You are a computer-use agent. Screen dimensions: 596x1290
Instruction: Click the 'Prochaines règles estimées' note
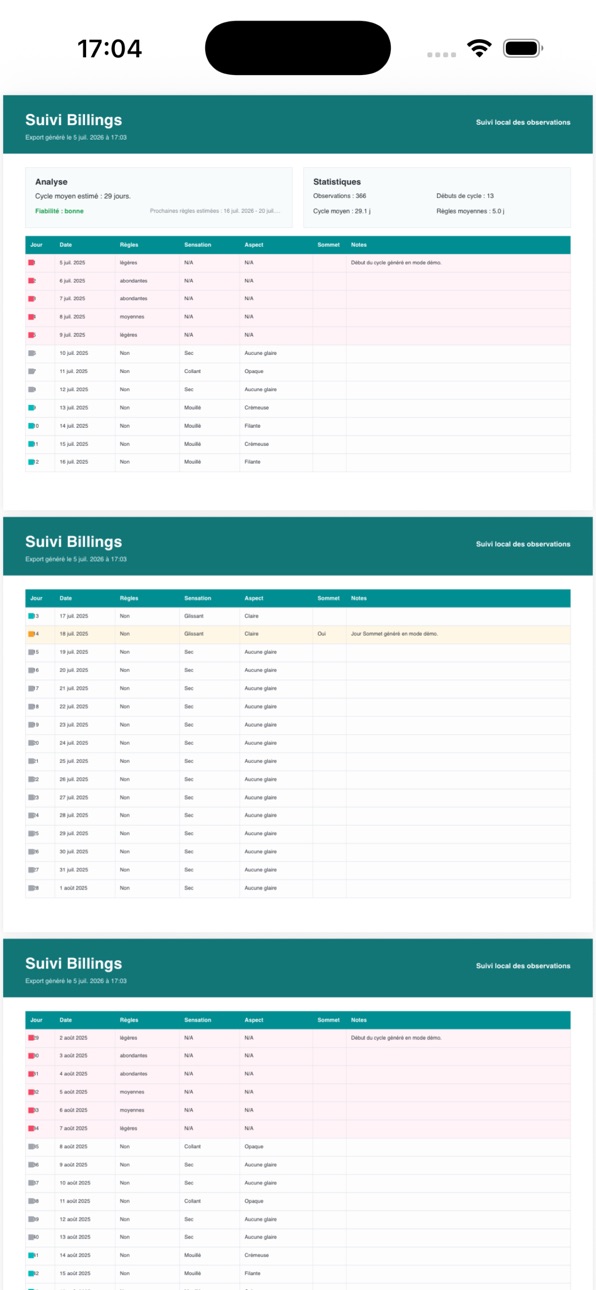(214, 211)
